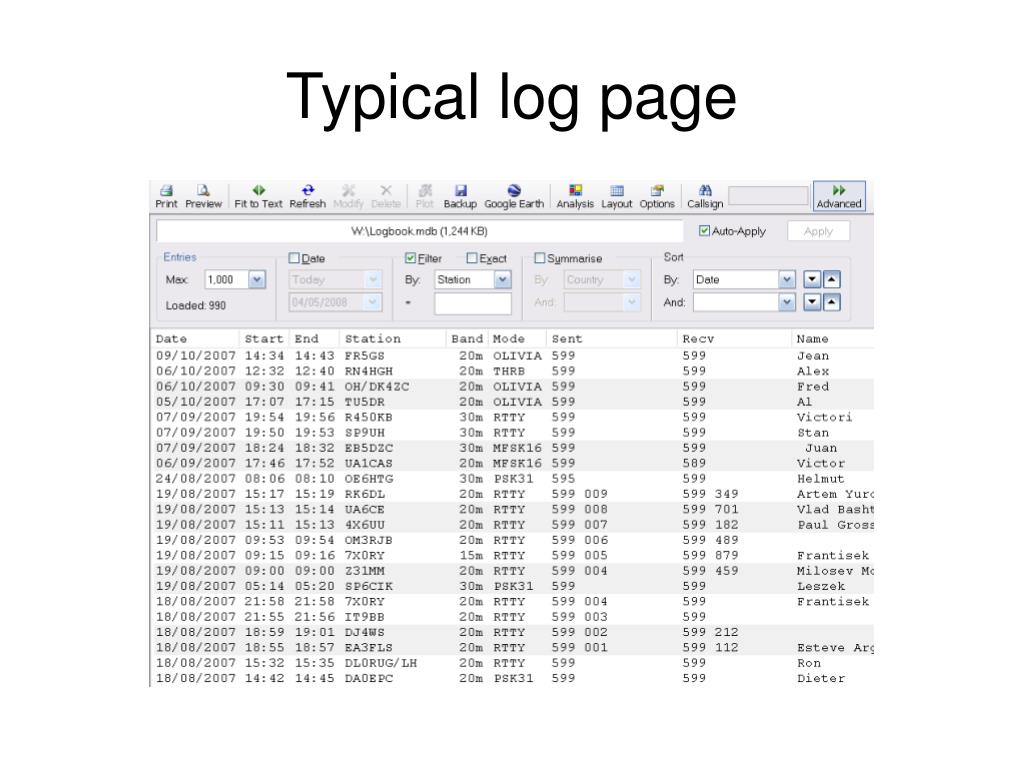The image size is (1024, 768).
Task: Select the RN4HGH log entry
Action: [x=513, y=371]
